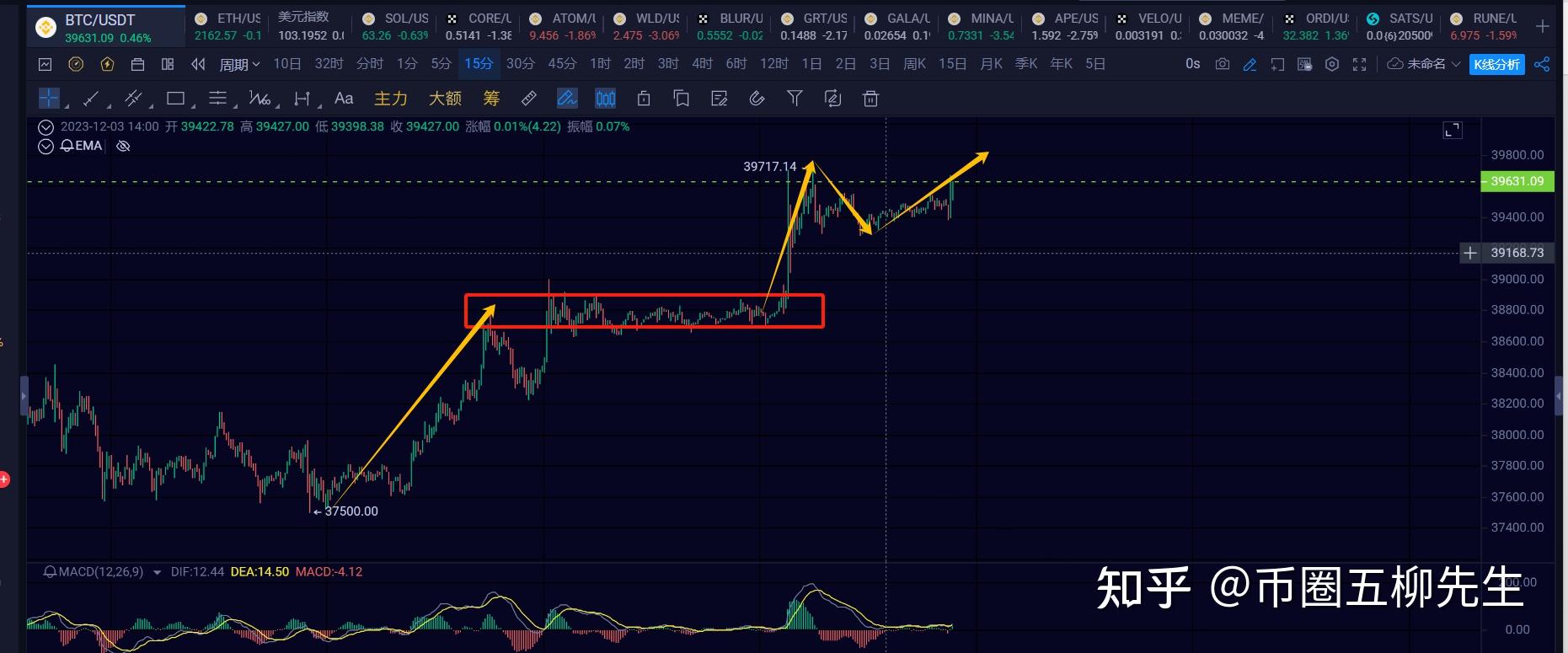The image size is (1568, 653).
Task: Select the horizontal lines Fibonacci tool
Action: 217,99
